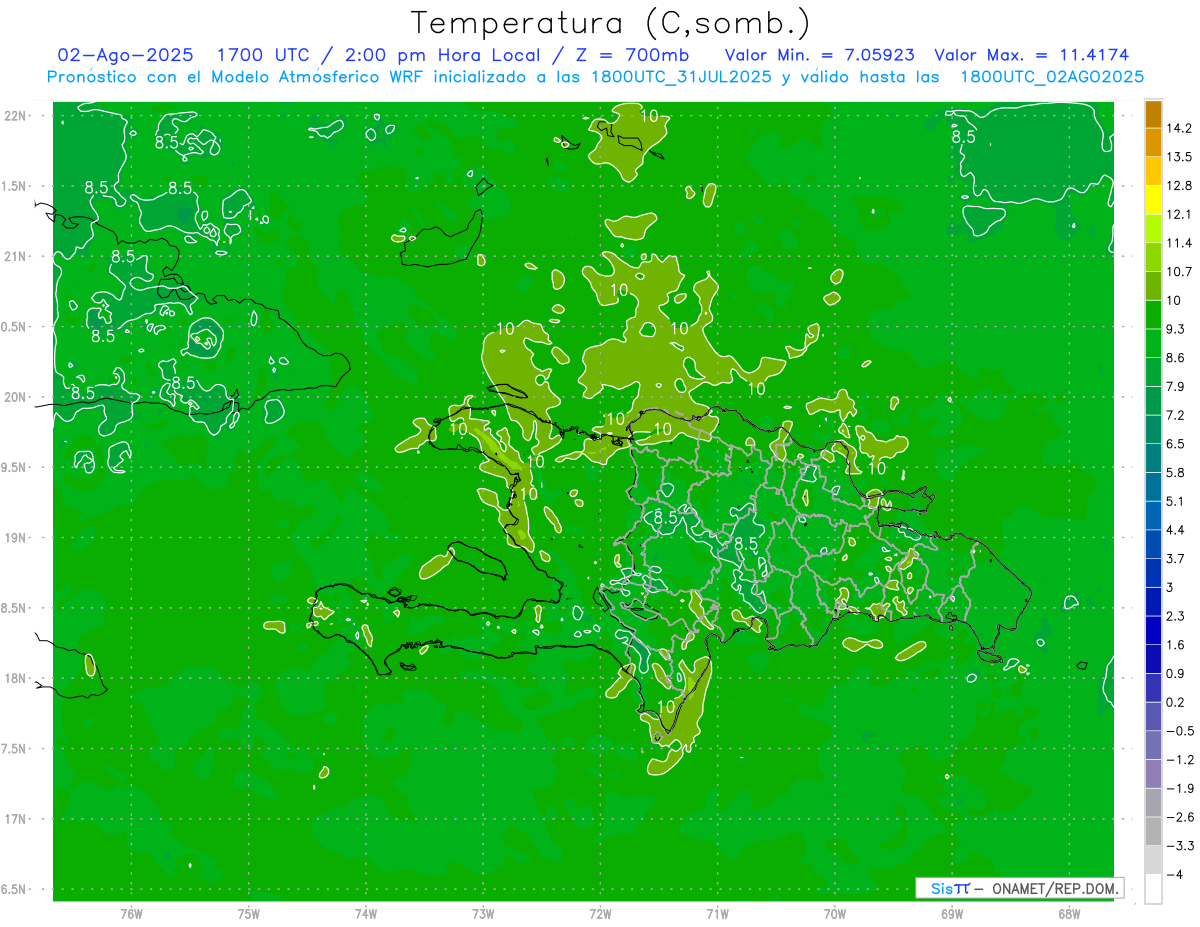
Task: Click the '22N' latitude axis label
Action: click(17, 115)
